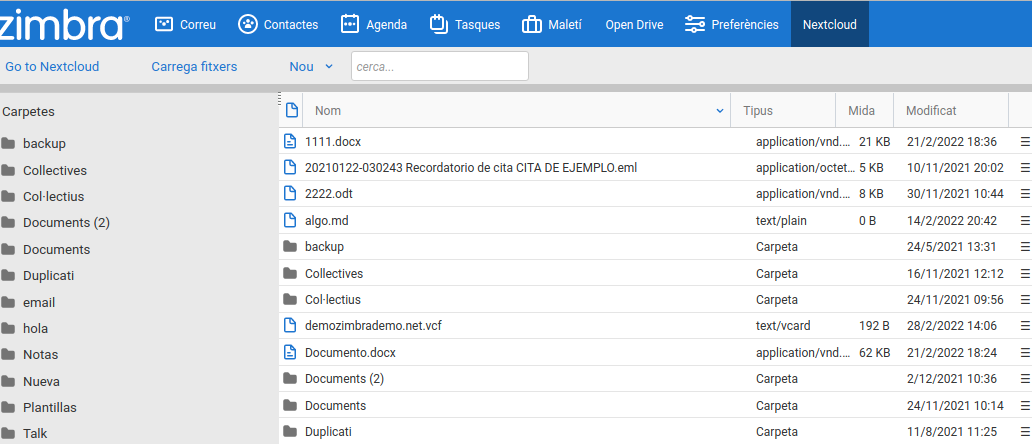This screenshot has width=1032, height=444.
Task: Open the hamburger menu for the backup row
Action: 1025,247
